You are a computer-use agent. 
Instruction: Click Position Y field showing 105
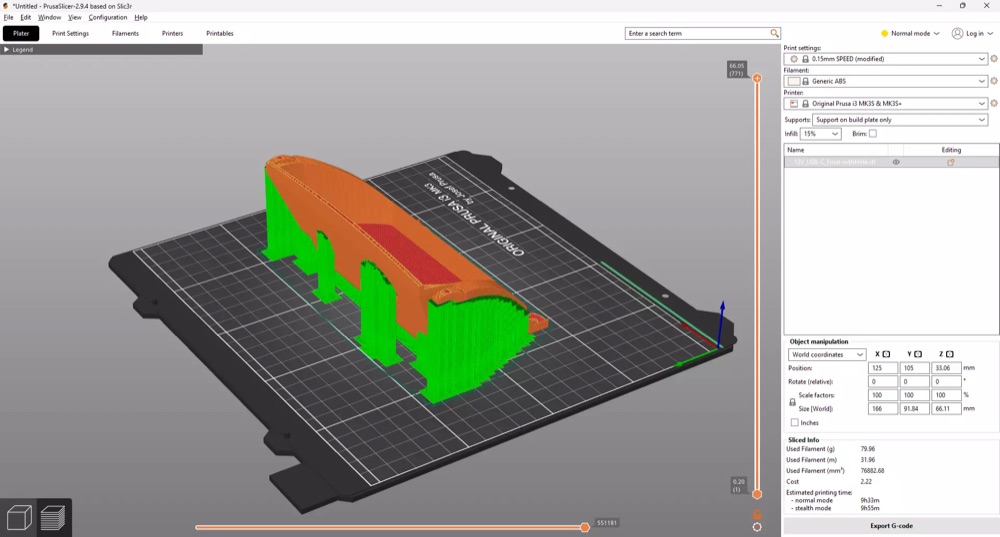pos(914,368)
